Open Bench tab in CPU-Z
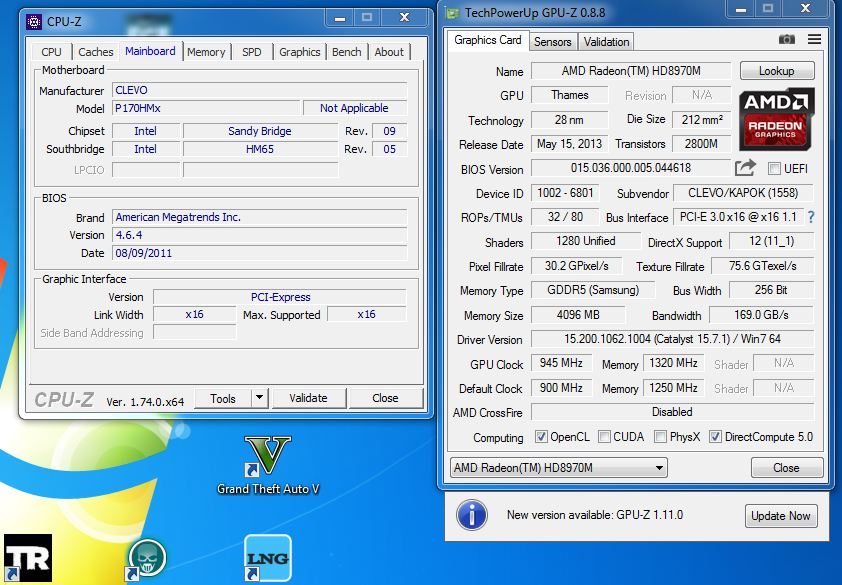This screenshot has height=585, width=842. pos(346,52)
